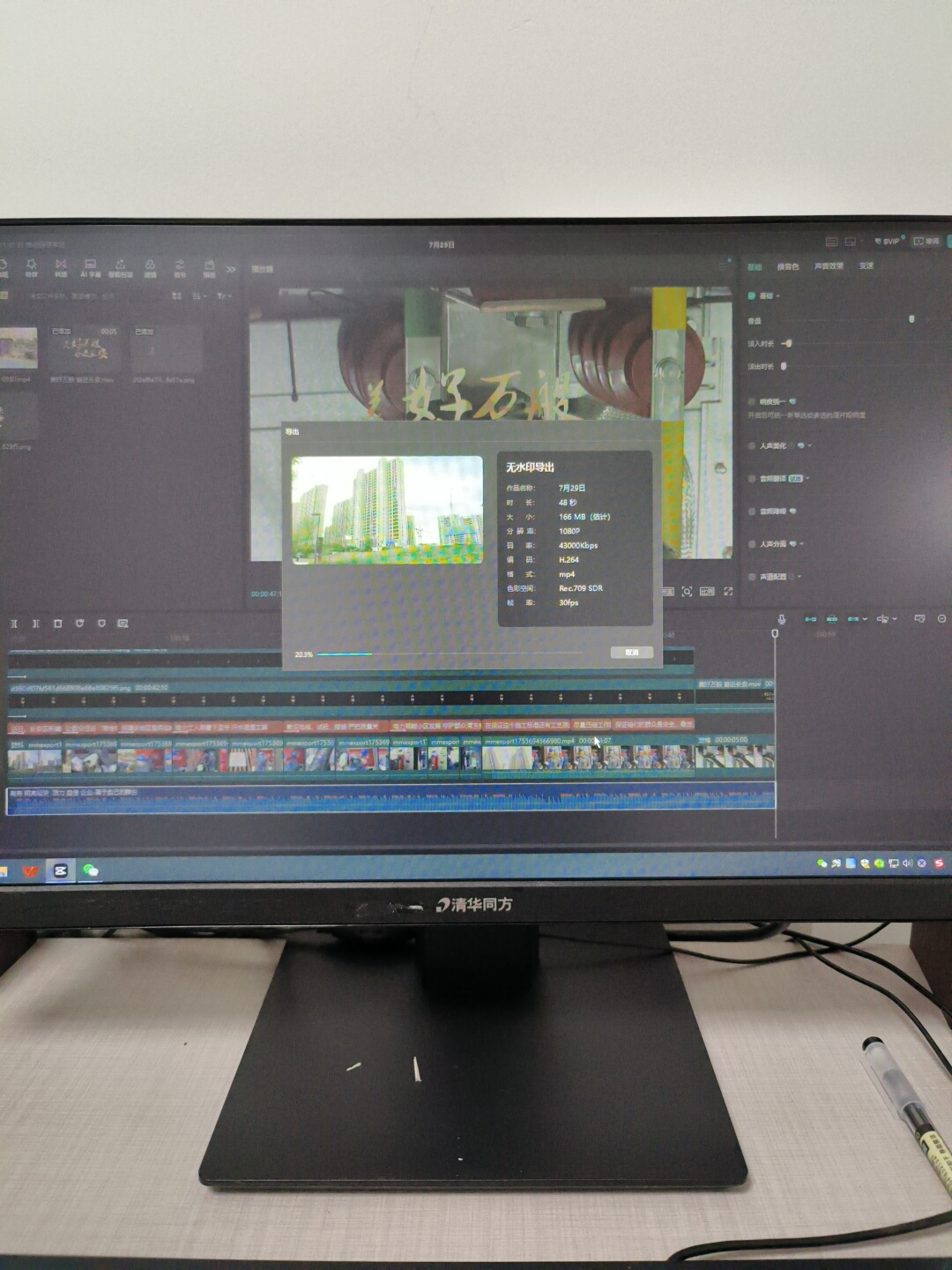952x1270 pixels.
Task: Open CapCut from the Windows taskbar
Action: coord(61,870)
